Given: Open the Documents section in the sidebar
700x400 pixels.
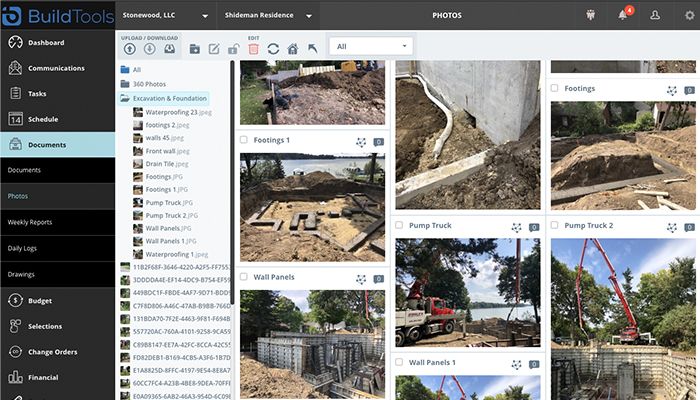Looking at the screenshot, I should [x=58, y=144].
